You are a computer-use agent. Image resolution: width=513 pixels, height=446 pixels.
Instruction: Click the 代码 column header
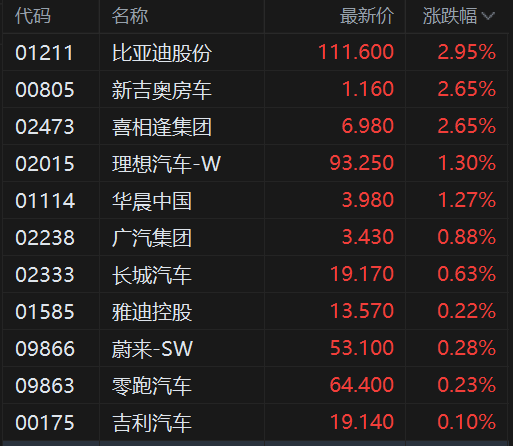[x=33, y=16]
